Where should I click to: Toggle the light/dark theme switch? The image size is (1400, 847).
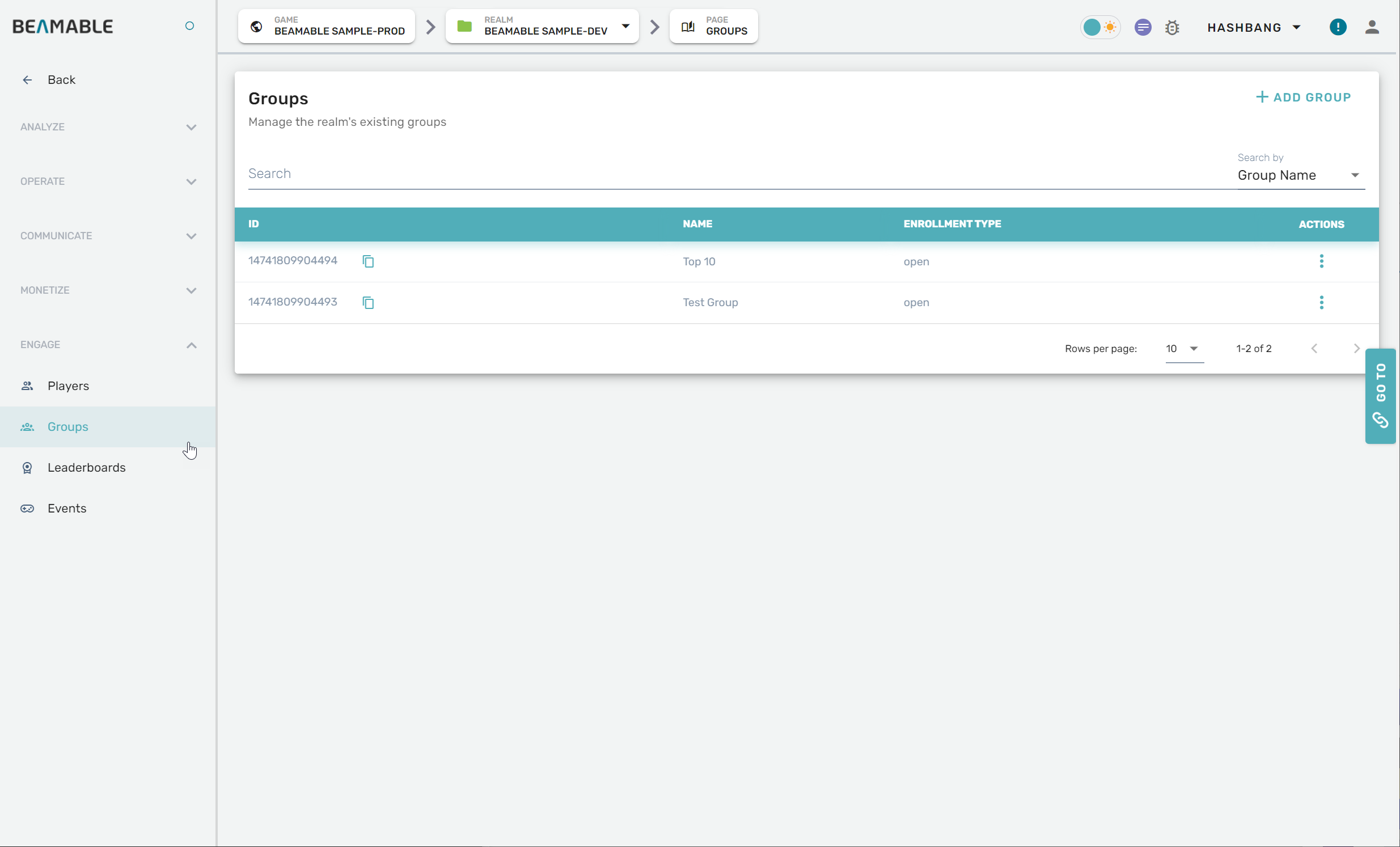point(1100,27)
